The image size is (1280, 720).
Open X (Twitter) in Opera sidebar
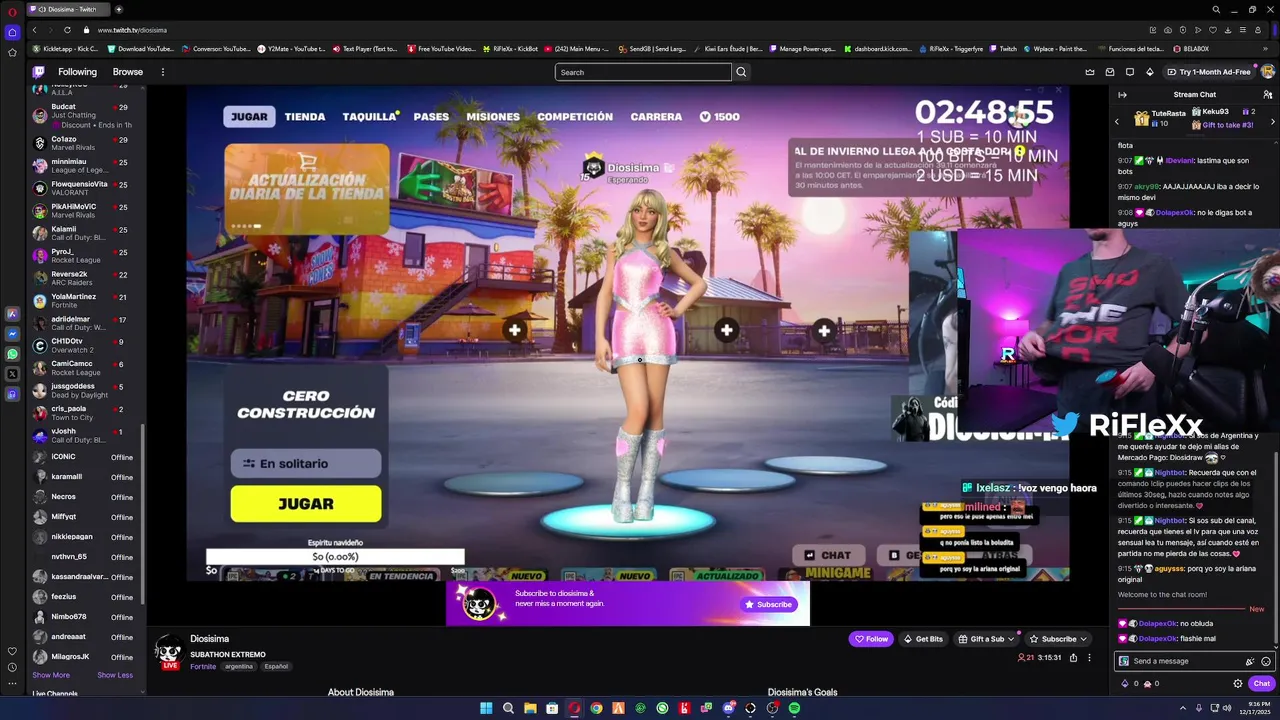[x=12, y=374]
